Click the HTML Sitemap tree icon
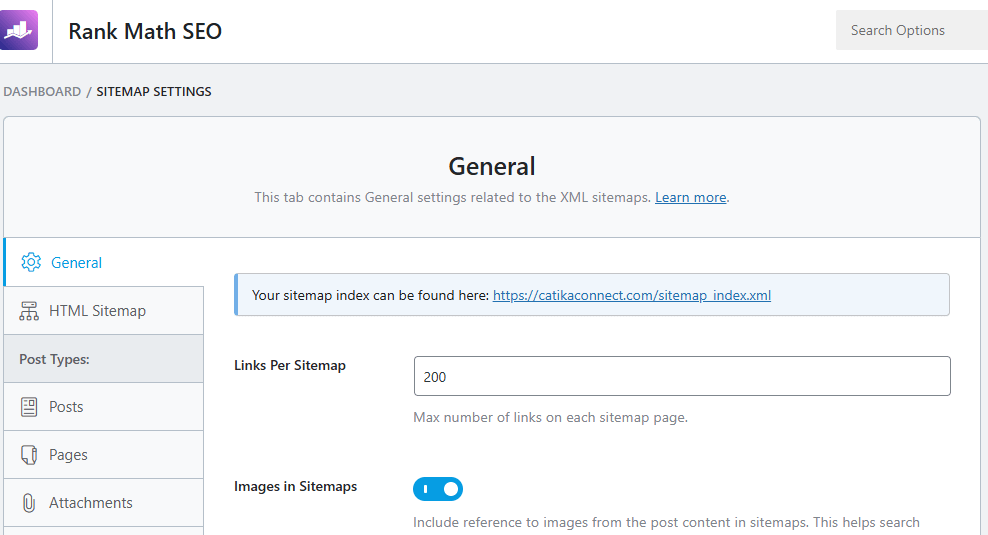Screen dimensions: 988x535 [x=30, y=311]
